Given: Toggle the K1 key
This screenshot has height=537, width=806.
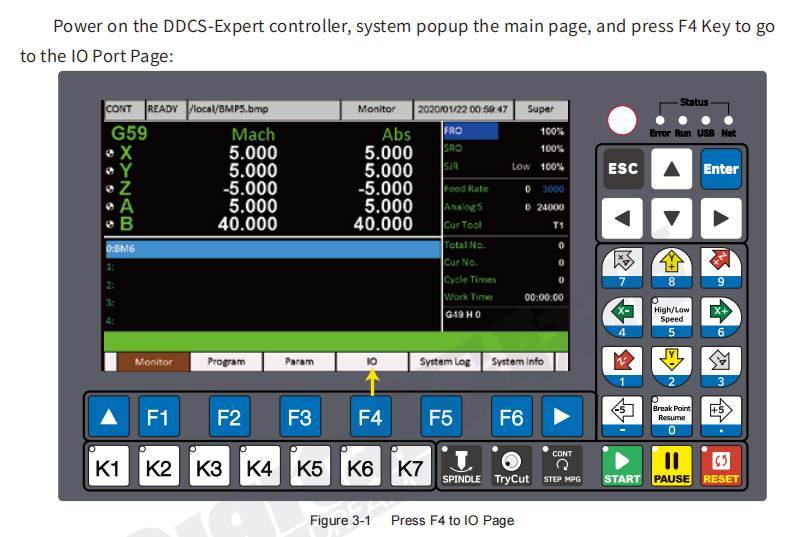Looking at the screenshot, I should pyautogui.click(x=108, y=467).
